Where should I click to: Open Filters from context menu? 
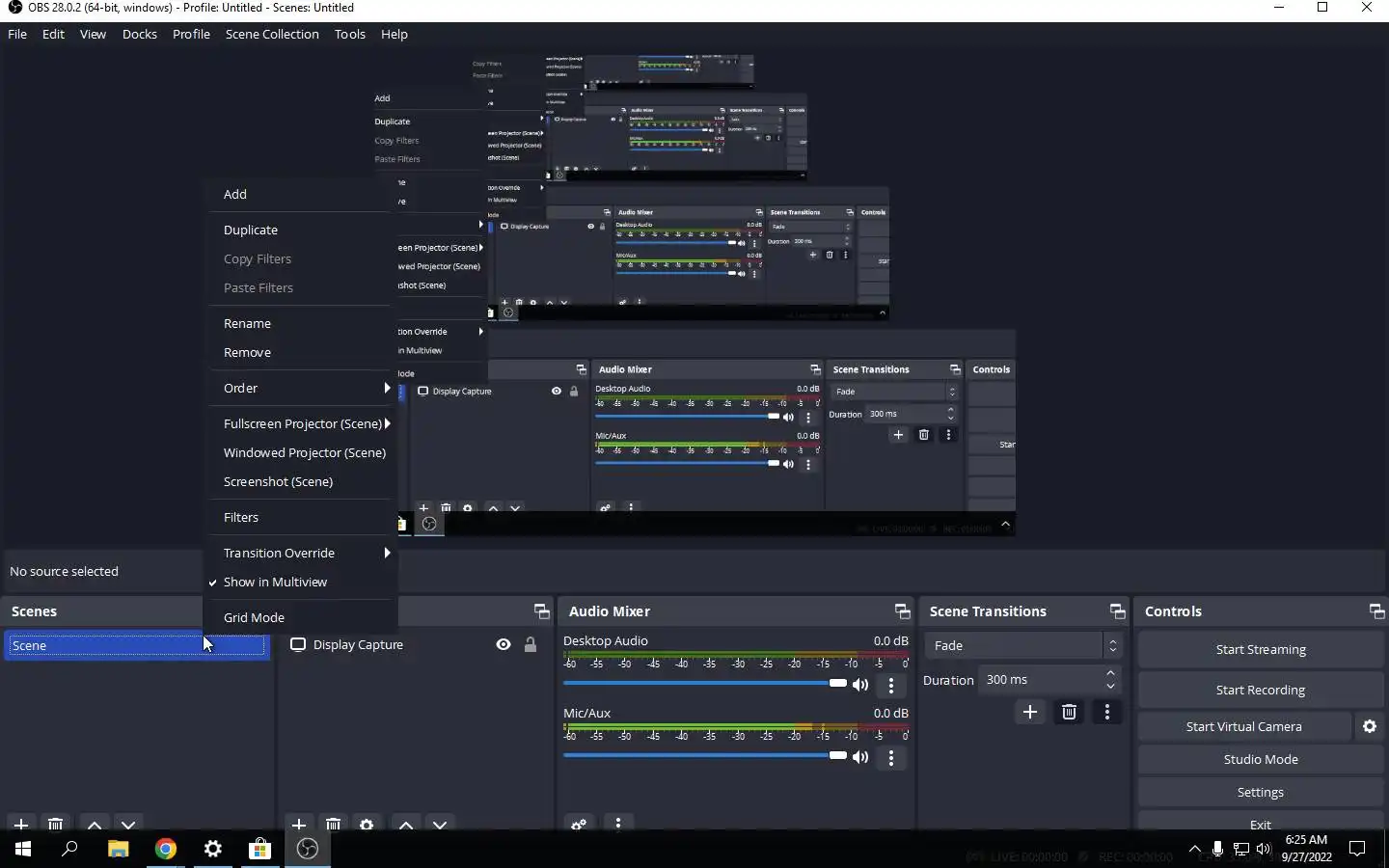pyautogui.click(x=301, y=517)
